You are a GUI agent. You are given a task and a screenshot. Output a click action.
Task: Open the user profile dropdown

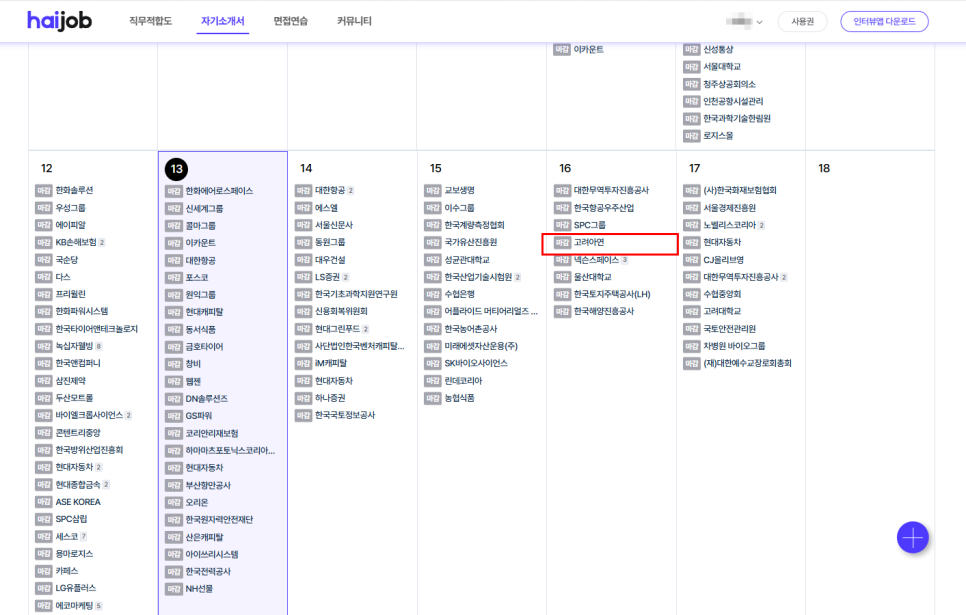(x=743, y=21)
